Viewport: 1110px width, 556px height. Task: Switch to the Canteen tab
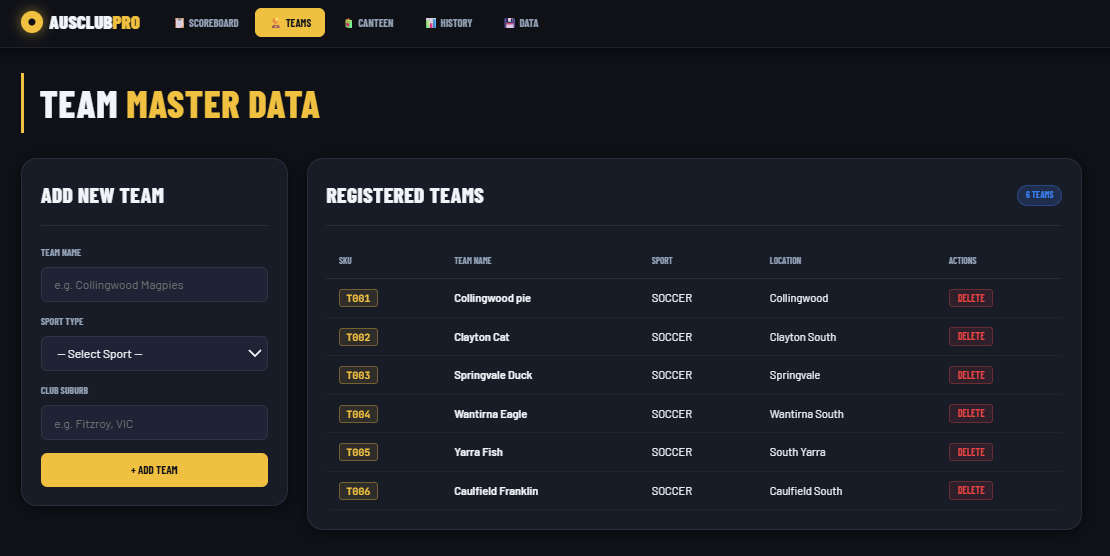tap(369, 23)
